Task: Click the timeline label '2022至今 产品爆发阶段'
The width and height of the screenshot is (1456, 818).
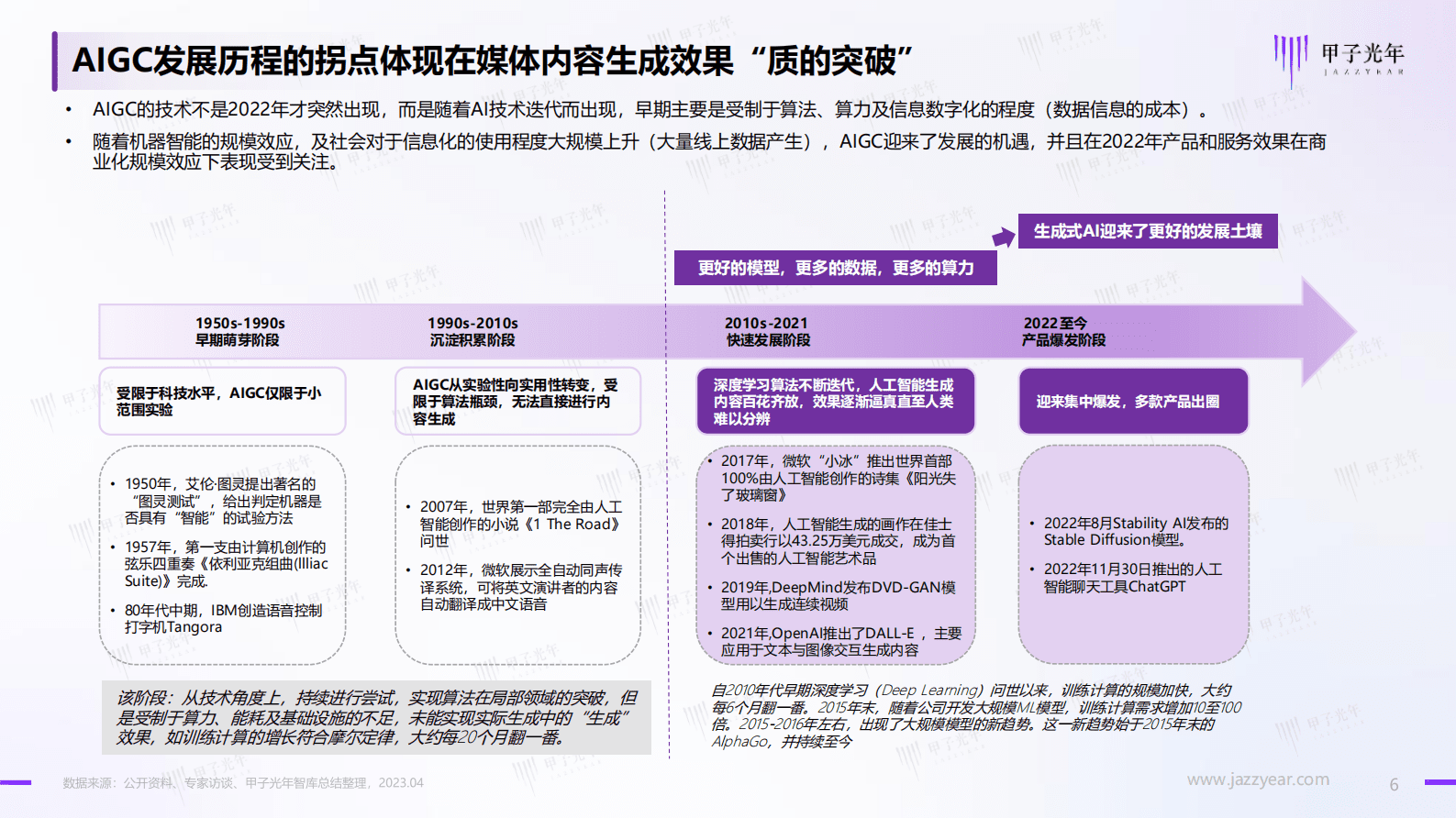Action: click(x=1063, y=332)
